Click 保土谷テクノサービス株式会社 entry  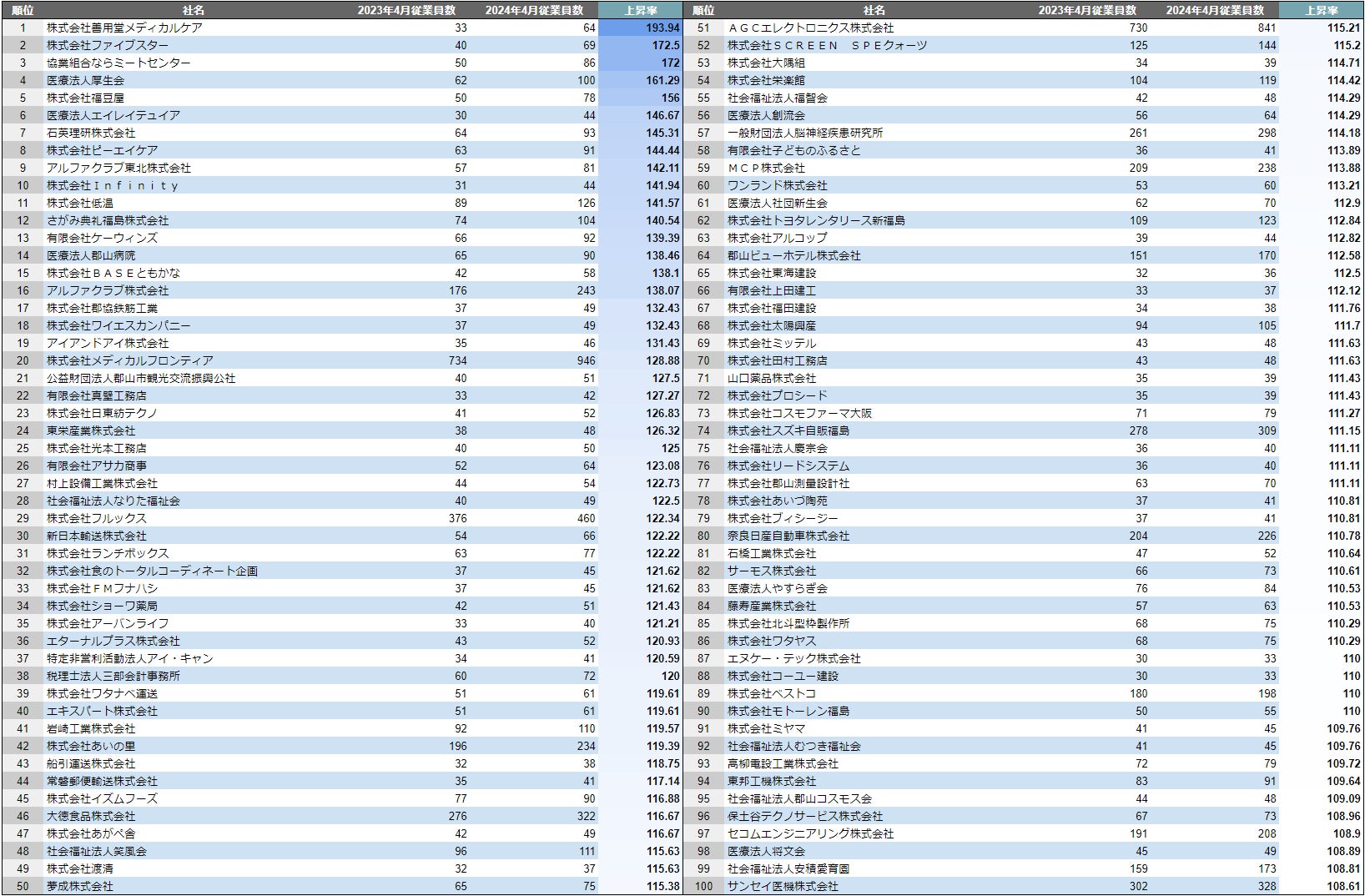coord(805,816)
